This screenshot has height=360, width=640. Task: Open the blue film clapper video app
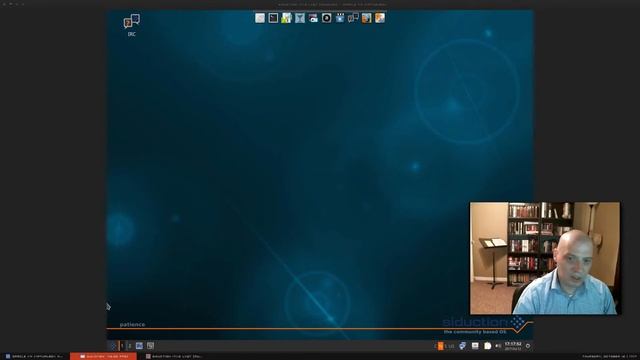340,18
